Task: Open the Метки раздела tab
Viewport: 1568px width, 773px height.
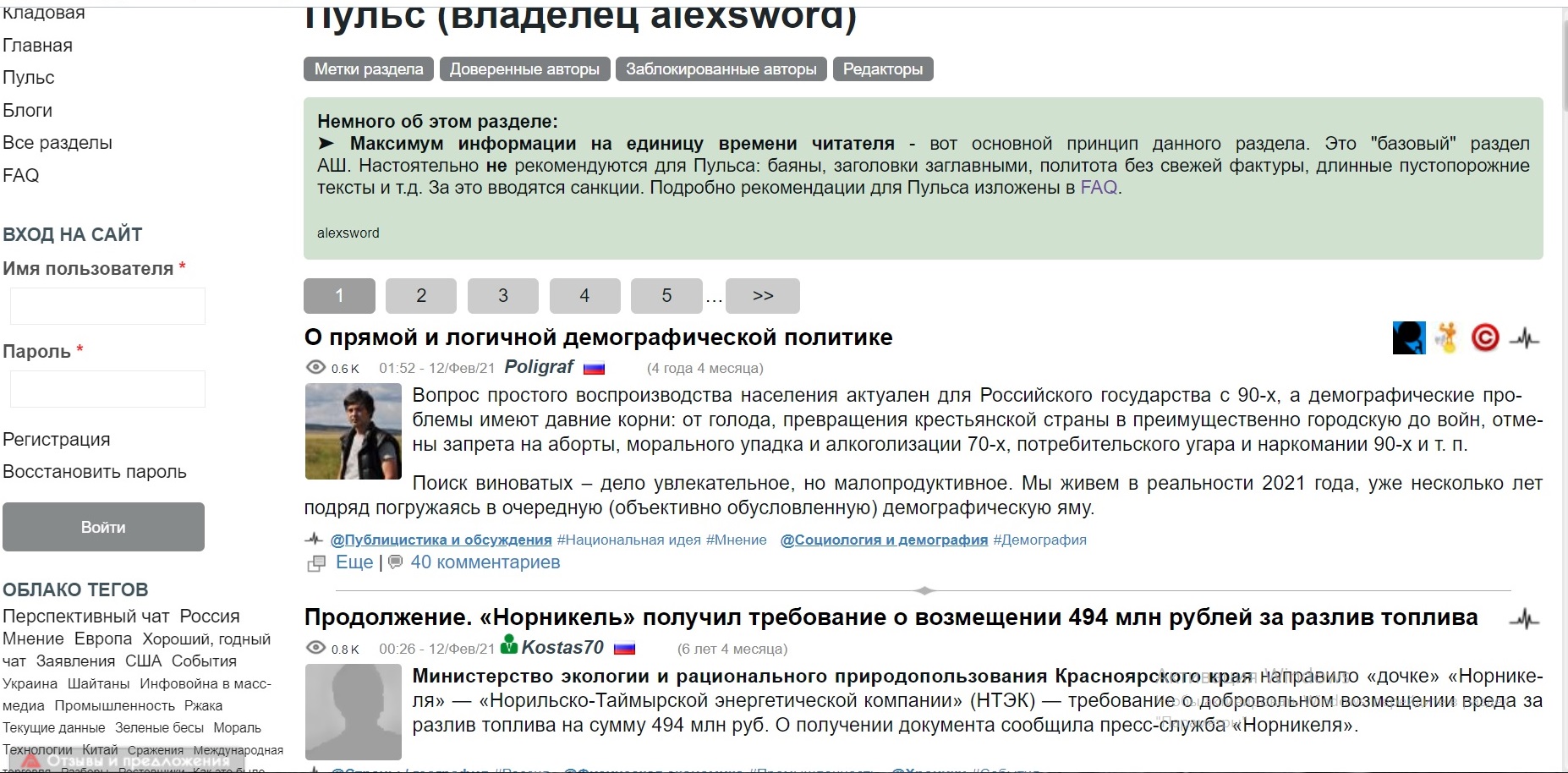Action: coord(369,69)
